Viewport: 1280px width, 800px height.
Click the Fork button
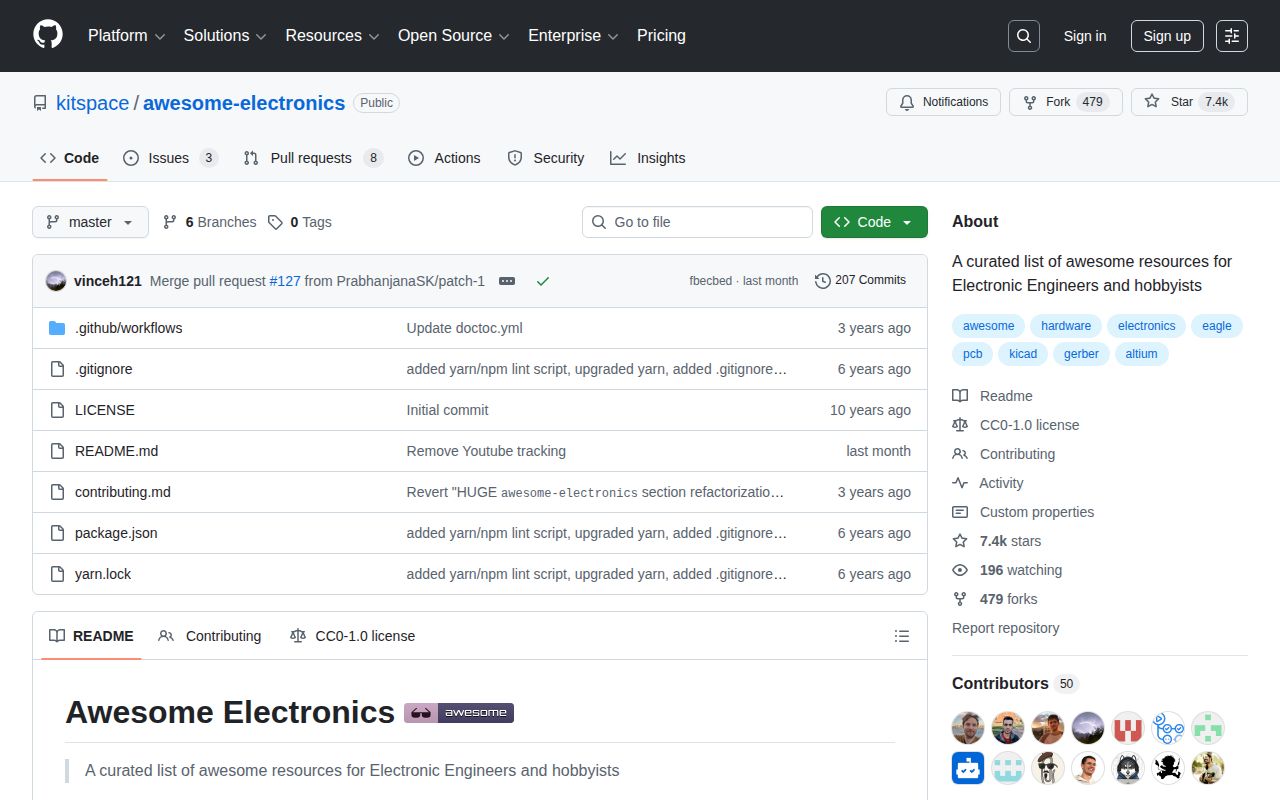[x=1065, y=101]
